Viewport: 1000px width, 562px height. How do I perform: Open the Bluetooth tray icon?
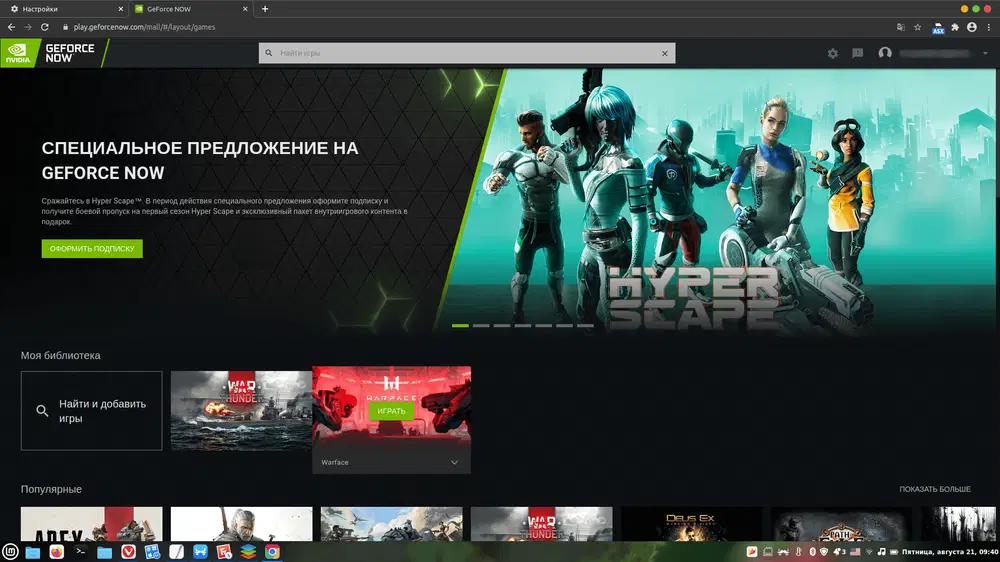click(812, 552)
